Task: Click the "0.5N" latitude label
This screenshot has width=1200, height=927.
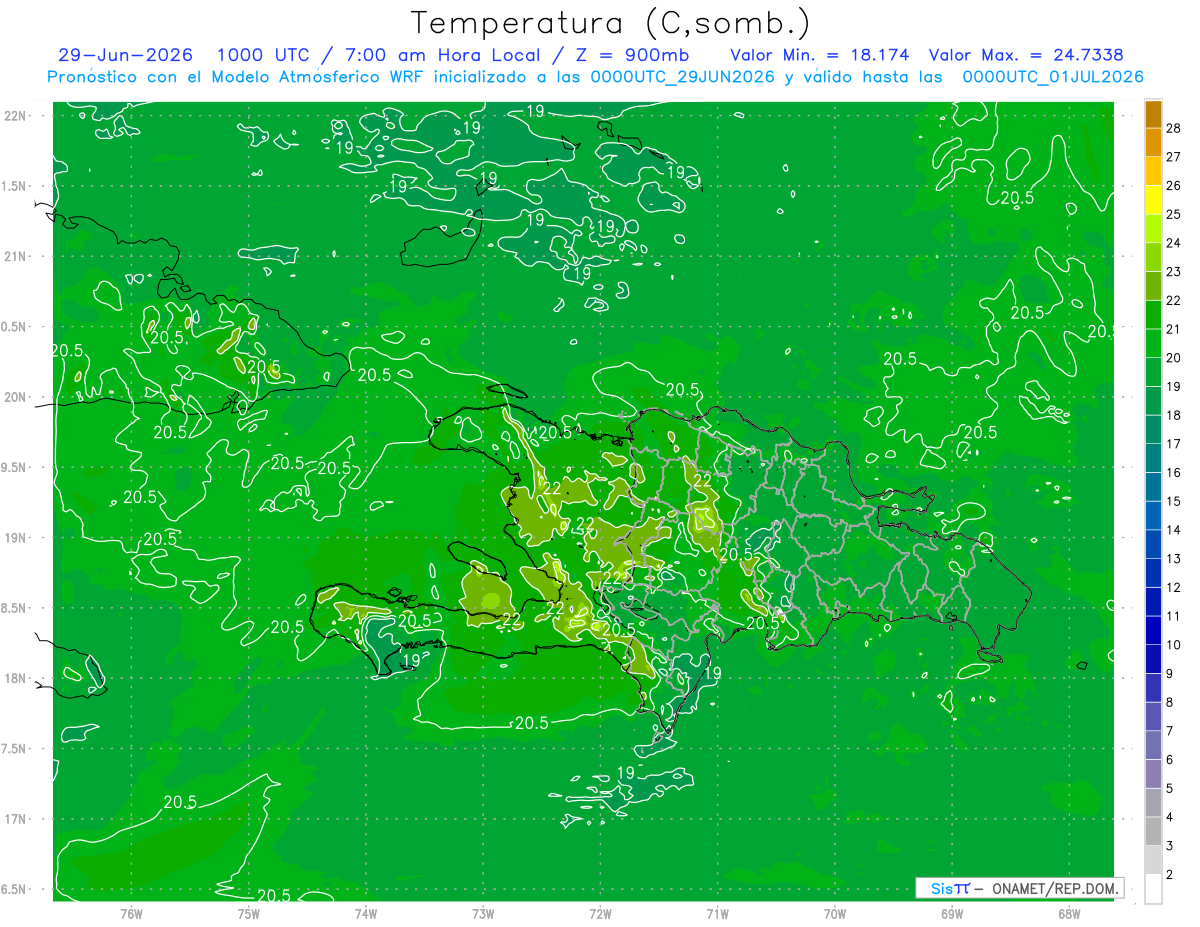Action: point(15,327)
